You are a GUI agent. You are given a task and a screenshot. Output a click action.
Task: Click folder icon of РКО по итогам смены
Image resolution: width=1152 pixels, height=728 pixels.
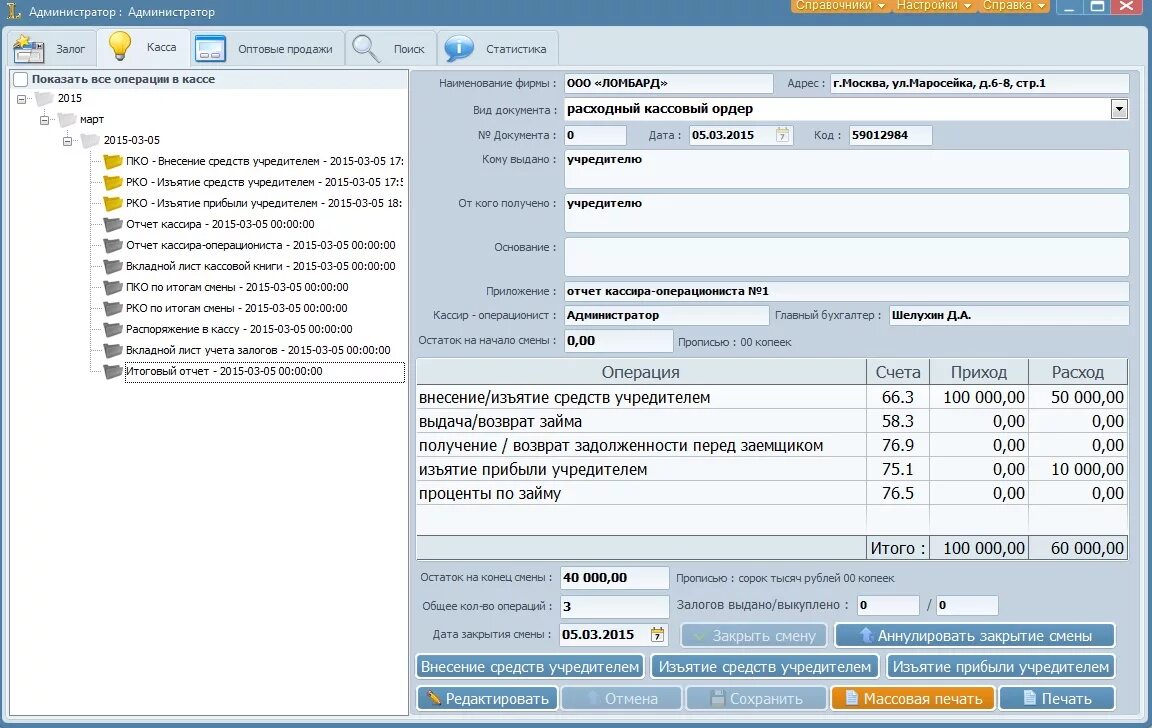point(112,309)
